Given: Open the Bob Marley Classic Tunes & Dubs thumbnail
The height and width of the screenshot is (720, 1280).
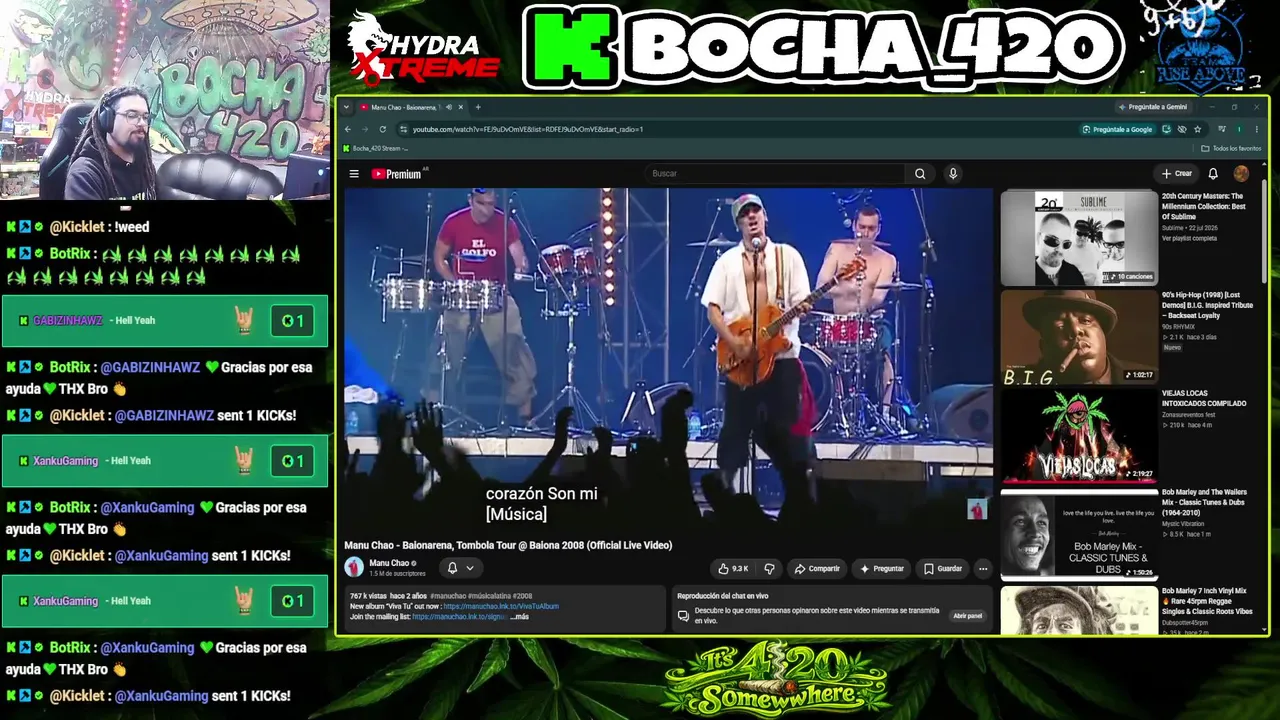Looking at the screenshot, I should tap(1079, 534).
